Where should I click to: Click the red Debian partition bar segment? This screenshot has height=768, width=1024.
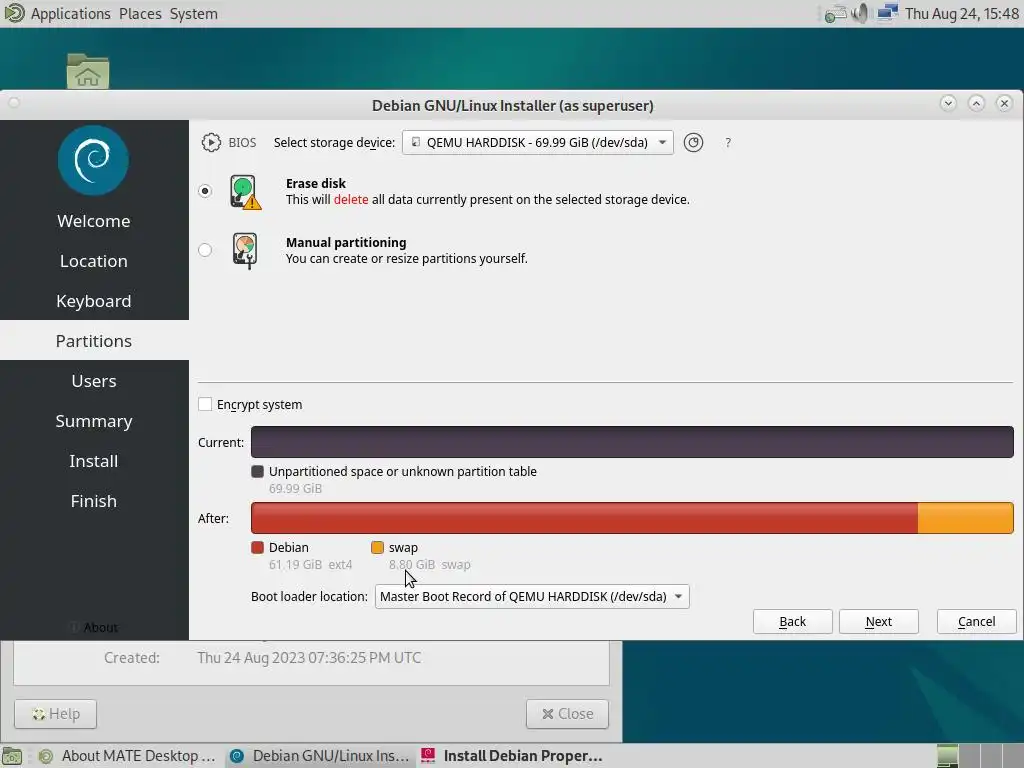tap(584, 518)
